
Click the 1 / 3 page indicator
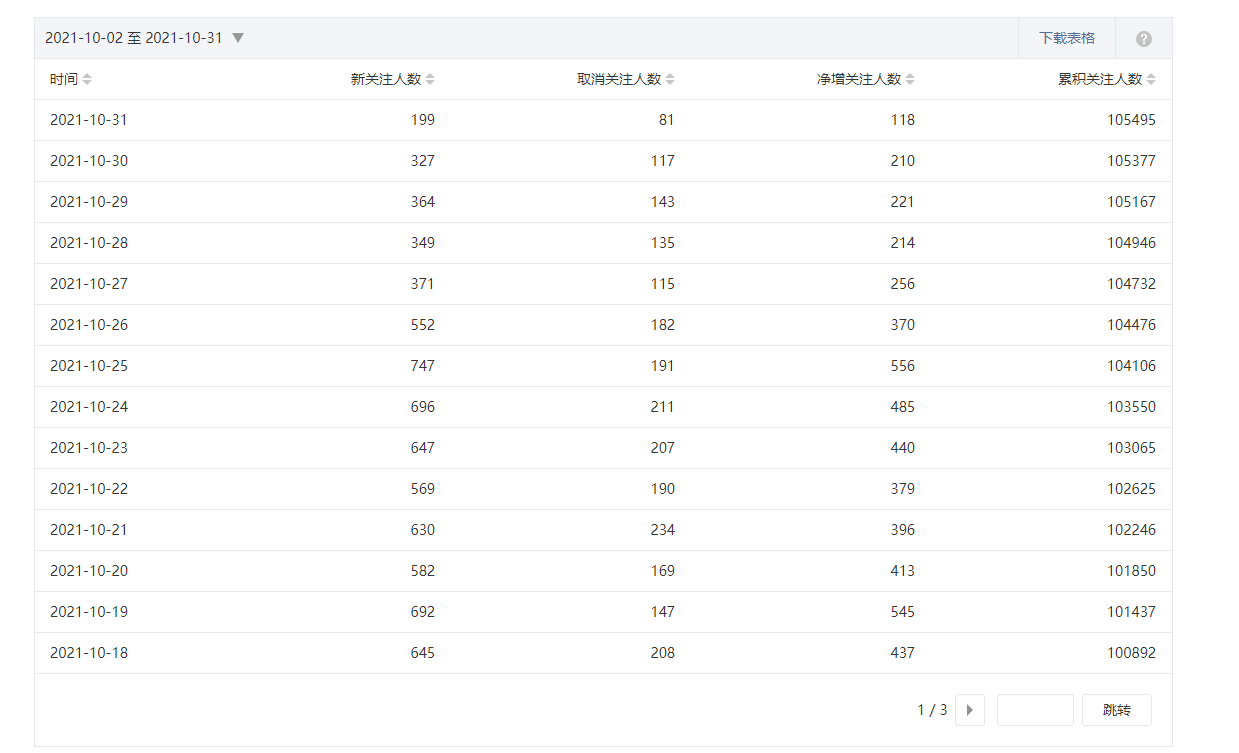pos(932,710)
